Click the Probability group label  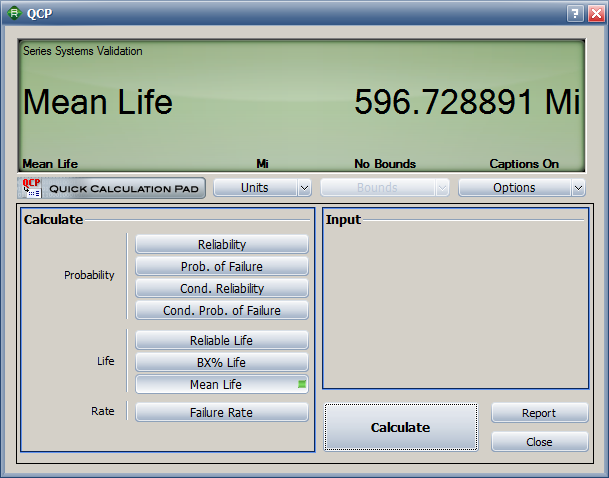pos(89,275)
